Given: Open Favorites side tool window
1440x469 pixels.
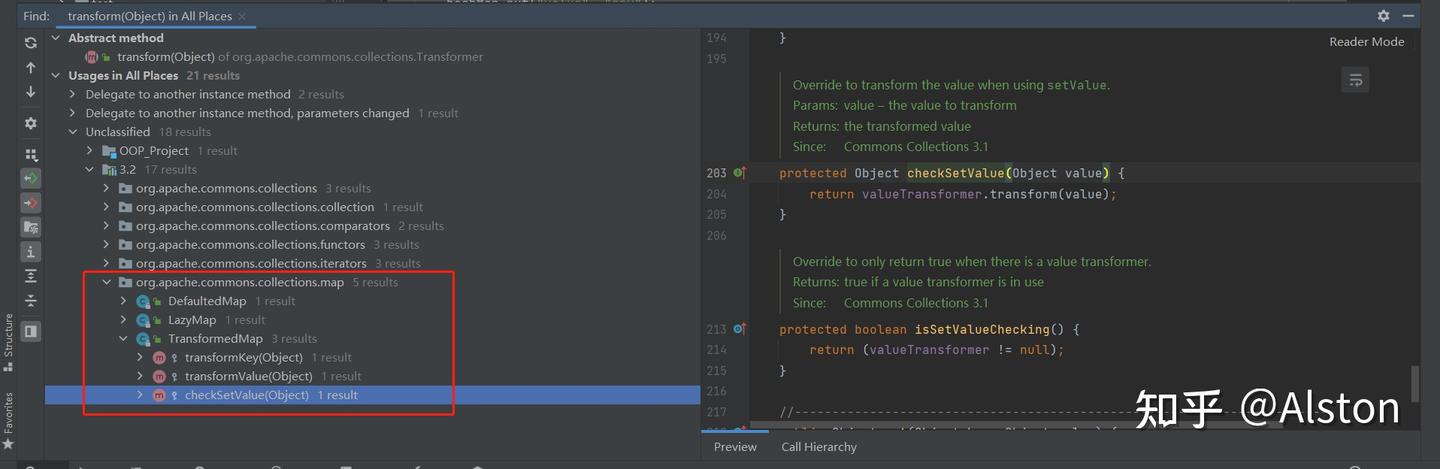Looking at the screenshot, I should click(8, 420).
